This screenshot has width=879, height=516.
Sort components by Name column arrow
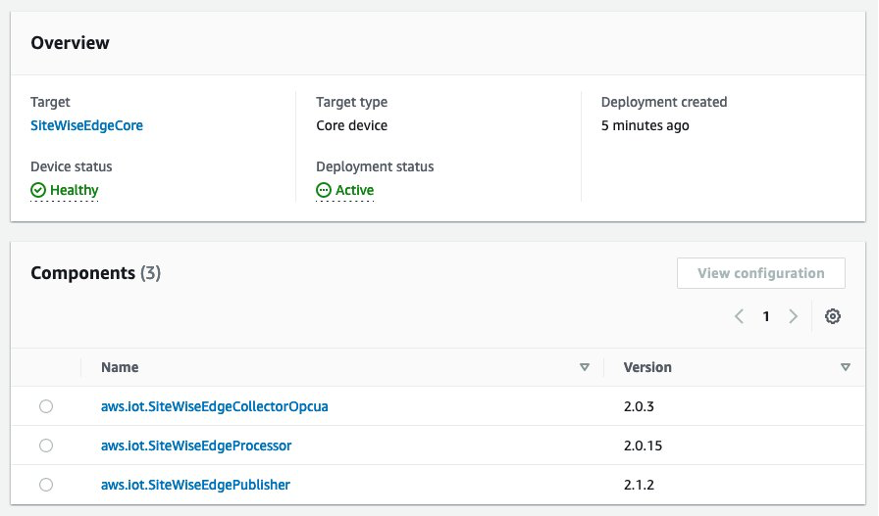(585, 368)
